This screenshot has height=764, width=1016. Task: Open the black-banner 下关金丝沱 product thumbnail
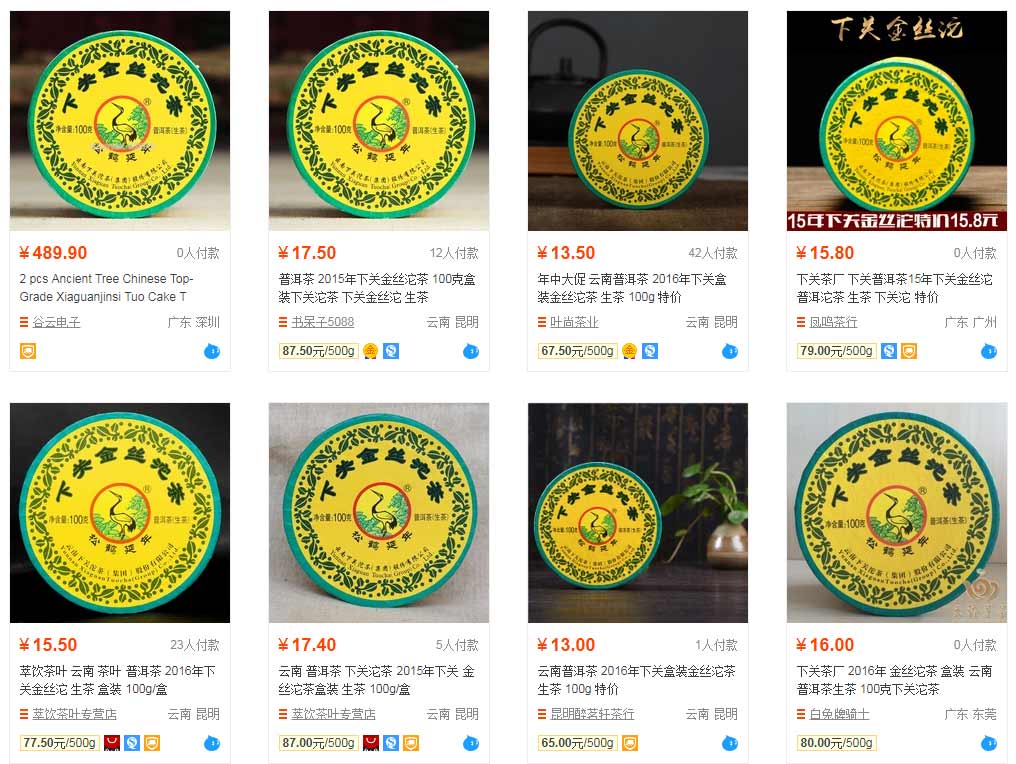[897, 121]
